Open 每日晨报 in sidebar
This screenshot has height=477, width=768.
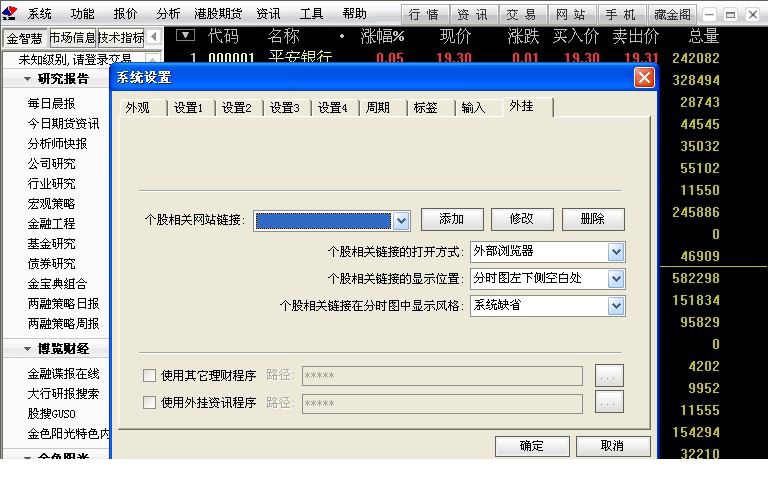(x=51, y=104)
